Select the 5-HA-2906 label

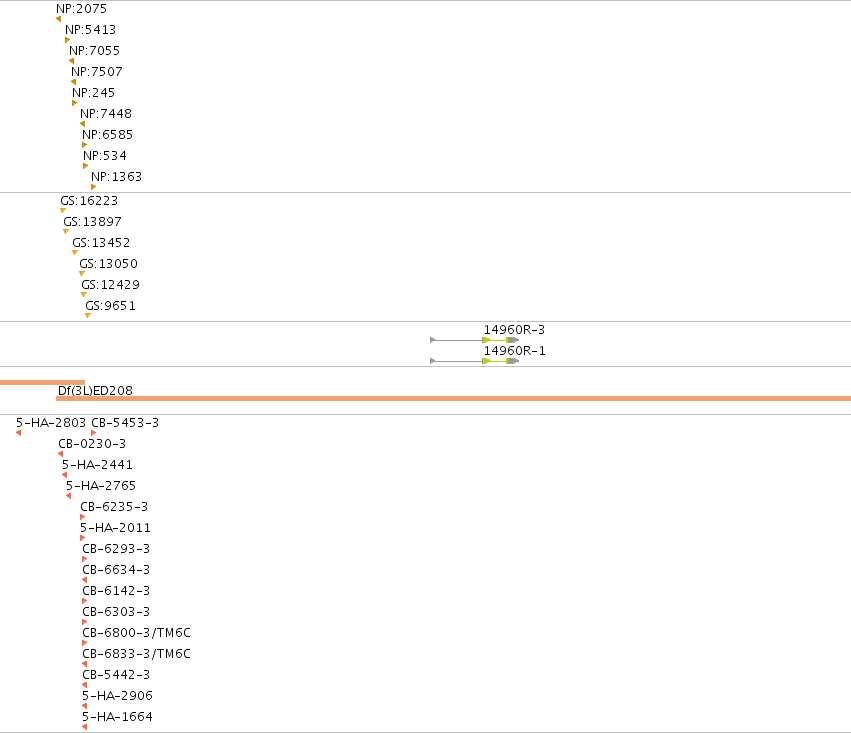tap(117, 696)
